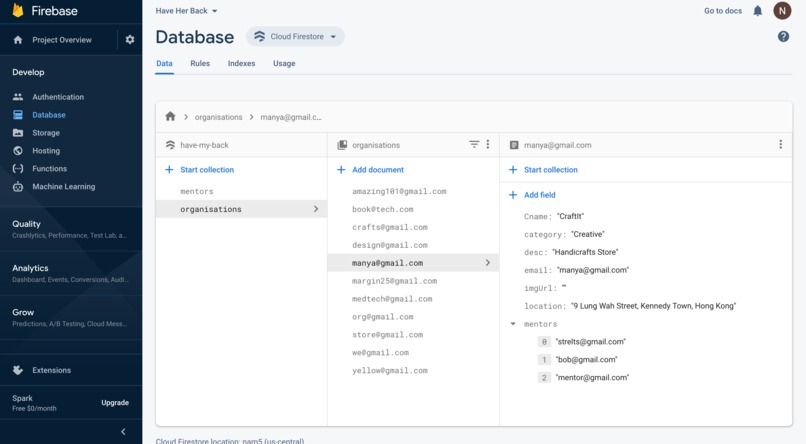This screenshot has height=444, width=806.
Task: Click the manya@gmail.com document icon
Action: tap(514, 145)
